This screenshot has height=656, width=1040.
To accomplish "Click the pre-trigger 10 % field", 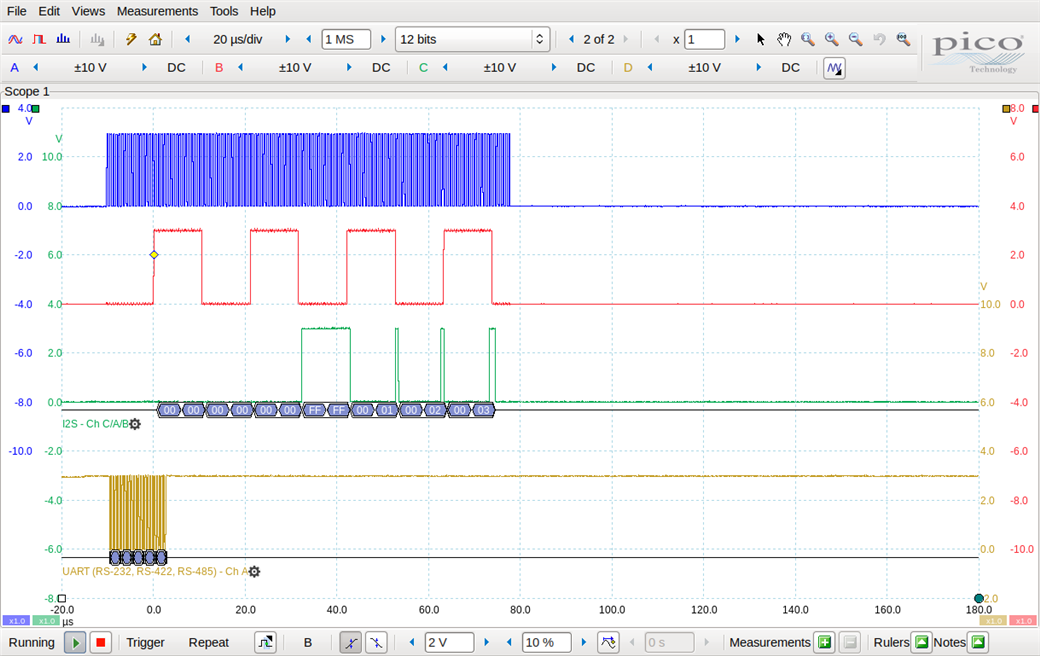I will tap(547, 642).
